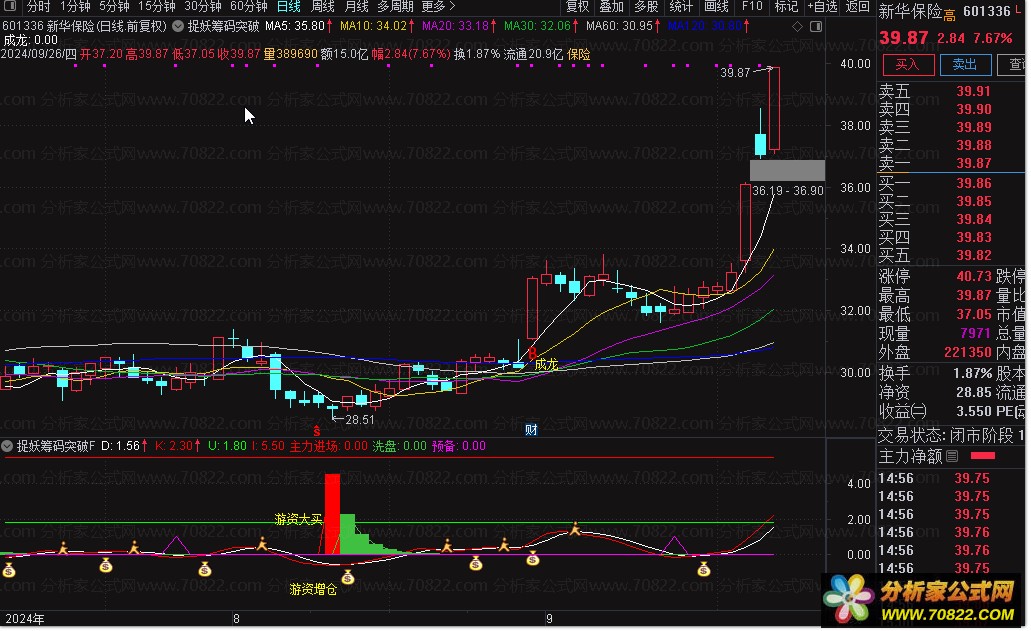Click the 买一 price 39.86
1031x631 pixels.
pyautogui.click(x=974, y=183)
